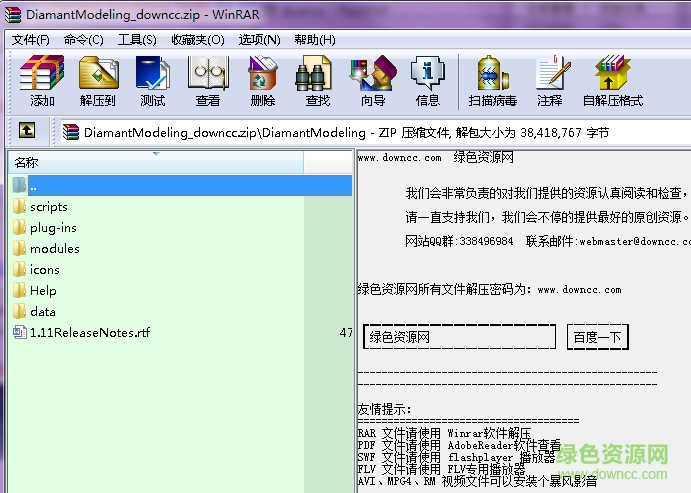
Task: Select 1.11ReleaseNotes.rtf file
Action: pos(88,333)
